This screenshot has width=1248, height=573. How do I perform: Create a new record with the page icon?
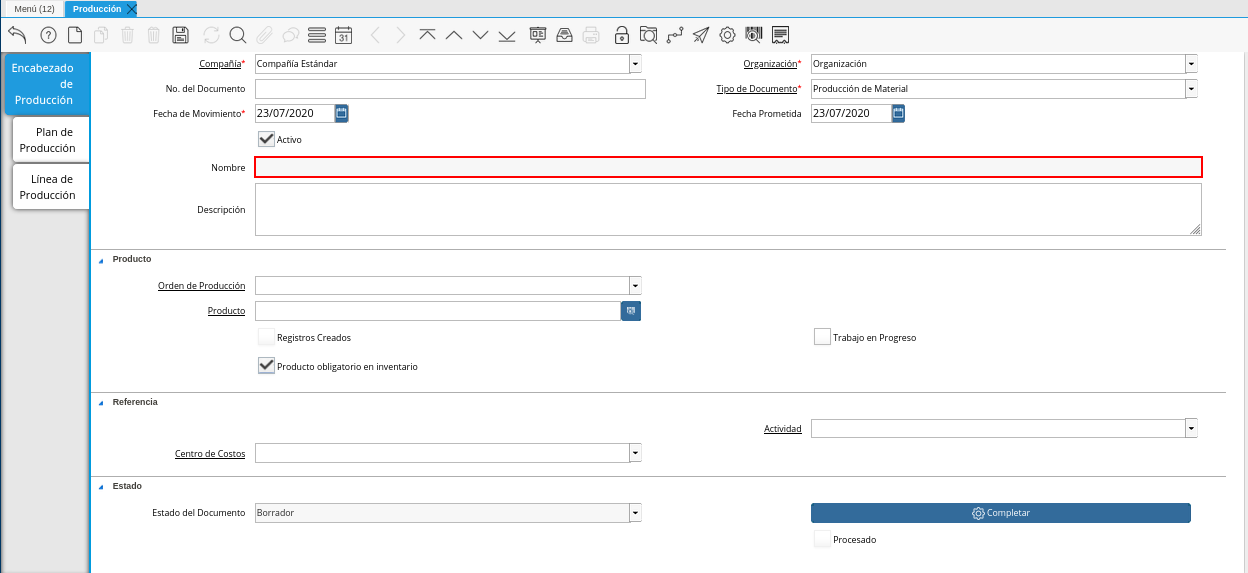[x=75, y=35]
